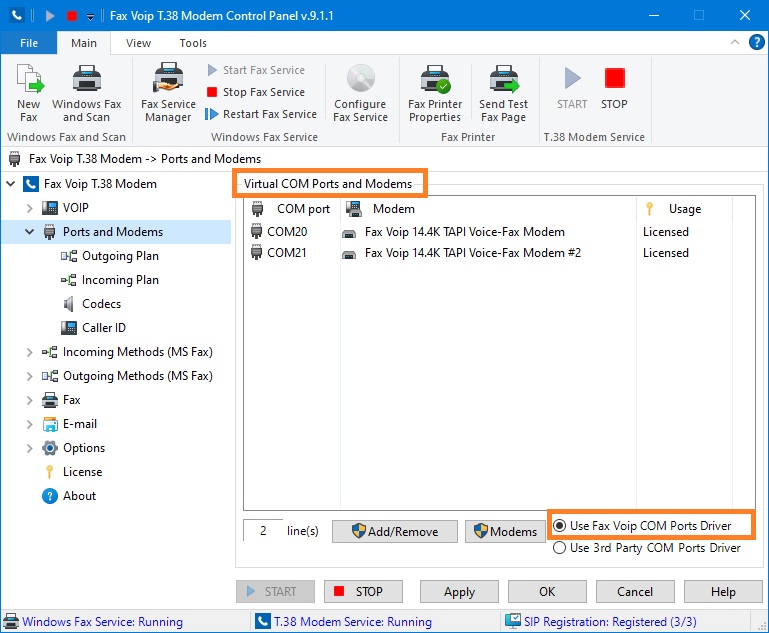Open New Fax from the ribbon
769x633 pixels.
(29, 93)
